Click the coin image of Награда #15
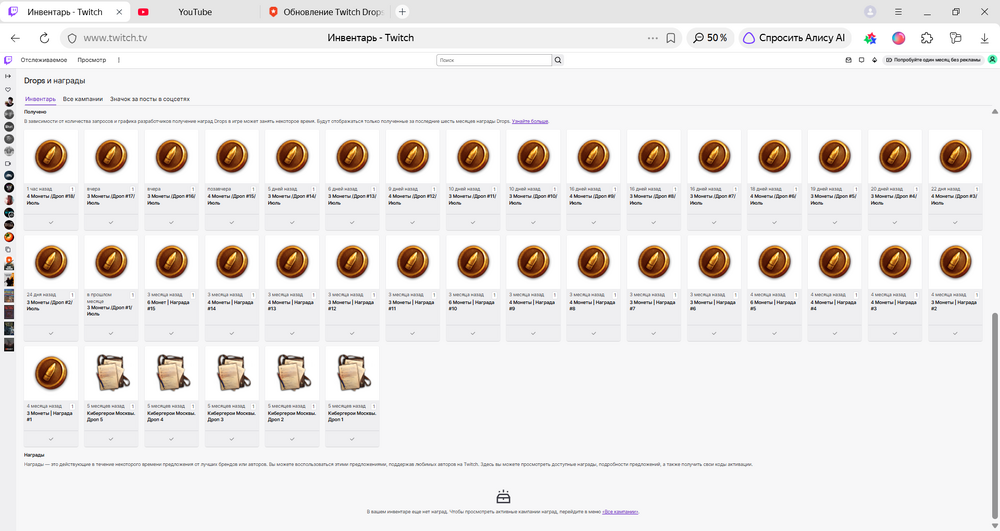The width and height of the screenshot is (1000, 531). (172, 262)
